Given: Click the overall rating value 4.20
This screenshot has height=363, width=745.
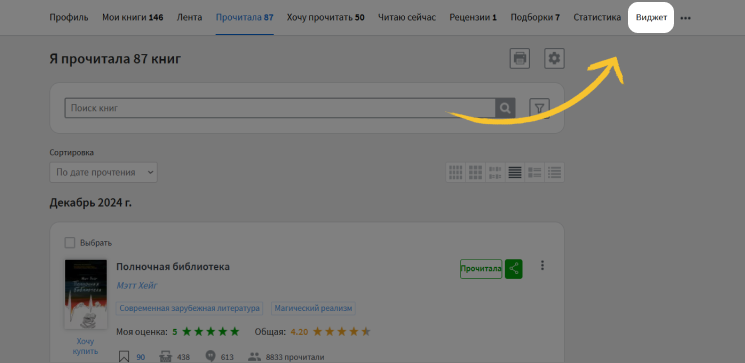Looking at the screenshot, I should (x=299, y=332).
